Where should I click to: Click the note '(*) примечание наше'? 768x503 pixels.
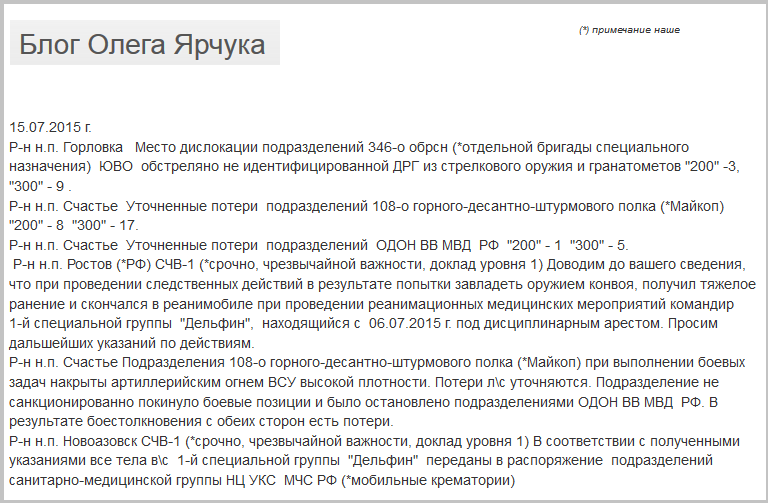click(629, 30)
